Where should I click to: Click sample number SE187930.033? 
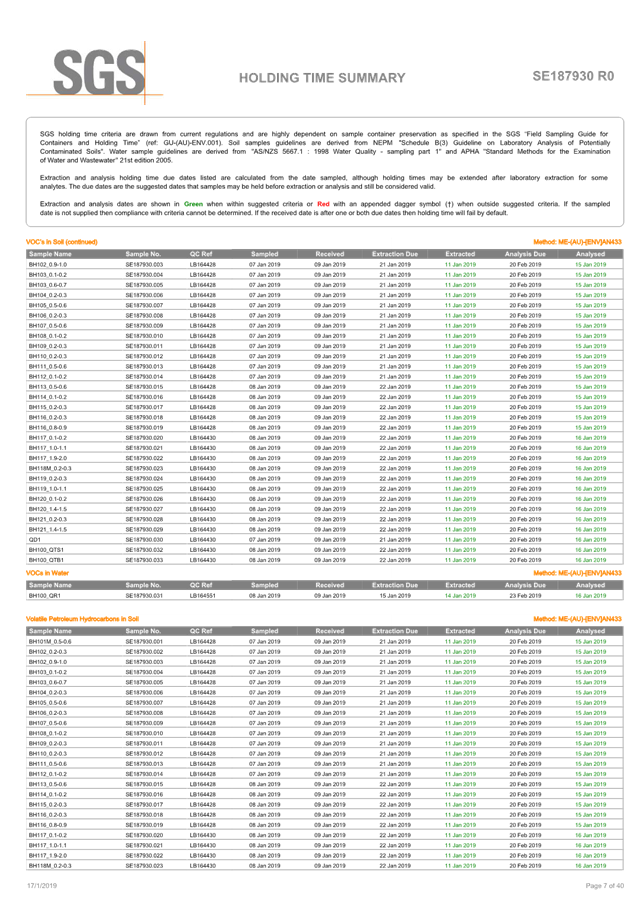[145, 560]
